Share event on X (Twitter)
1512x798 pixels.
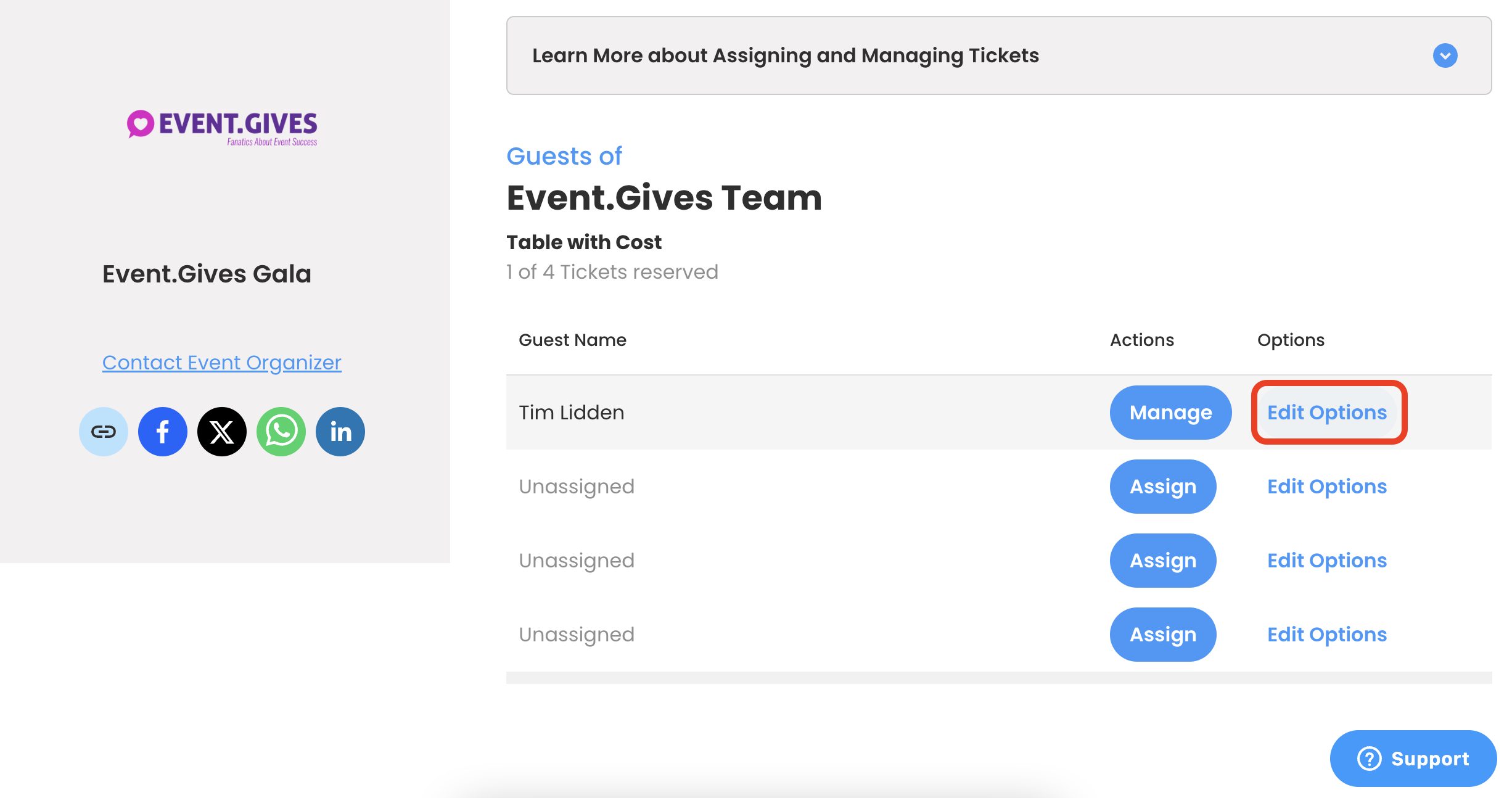pyautogui.click(x=222, y=432)
